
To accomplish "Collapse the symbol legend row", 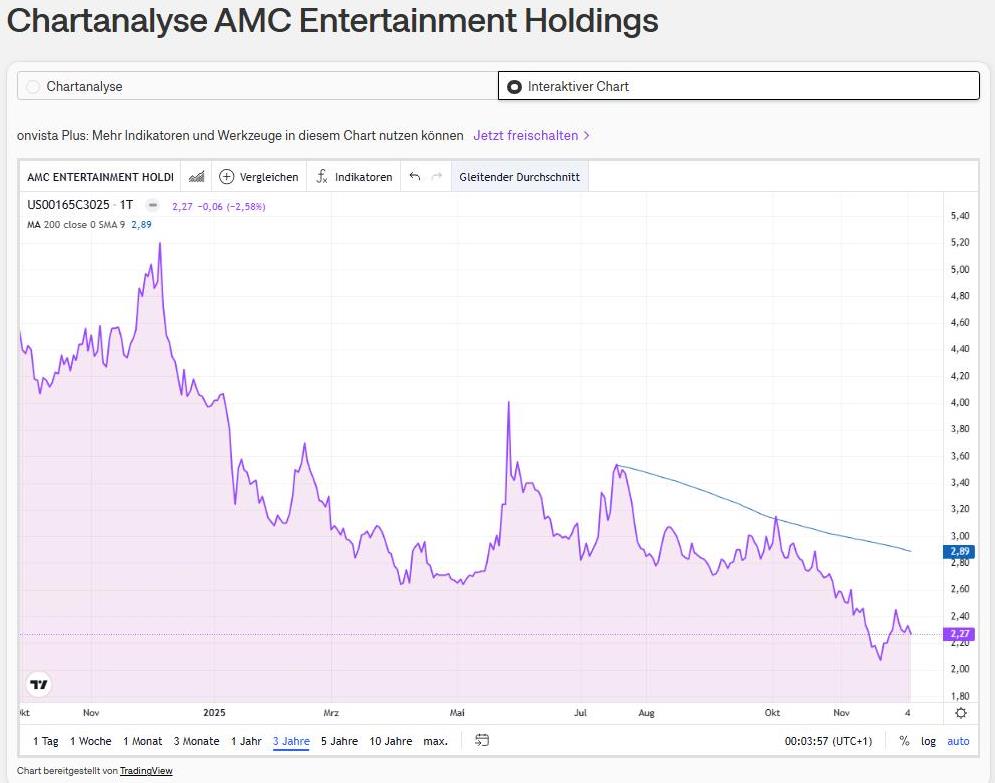I will pos(152,204).
